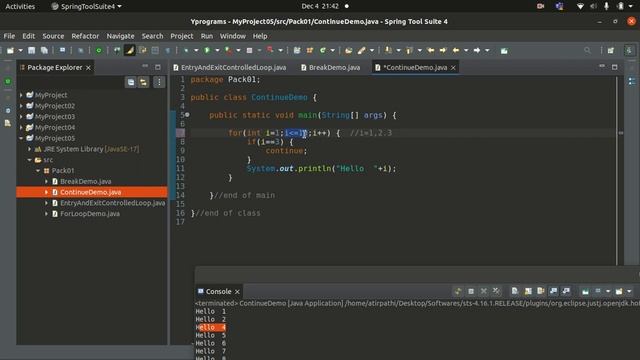Switch to EntryAndExitControlledLoop.java editor tab
Viewport: 640px width, 360px height.
230,67
